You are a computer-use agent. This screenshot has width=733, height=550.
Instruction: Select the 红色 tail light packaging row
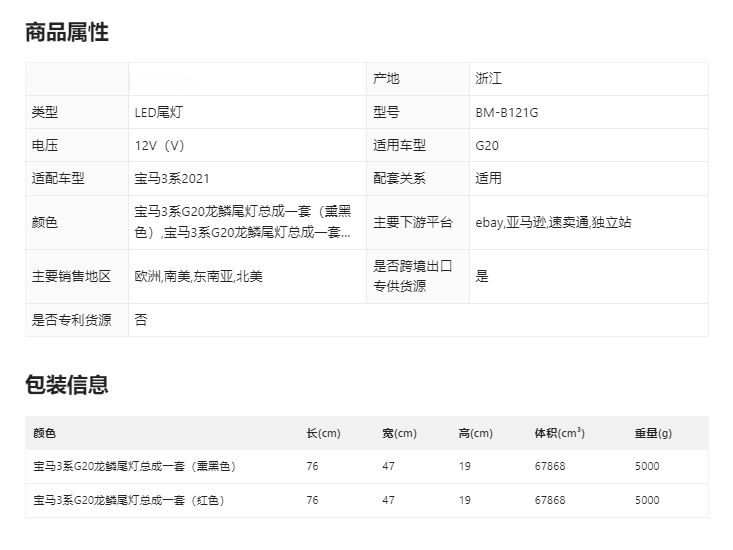coord(129,500)
